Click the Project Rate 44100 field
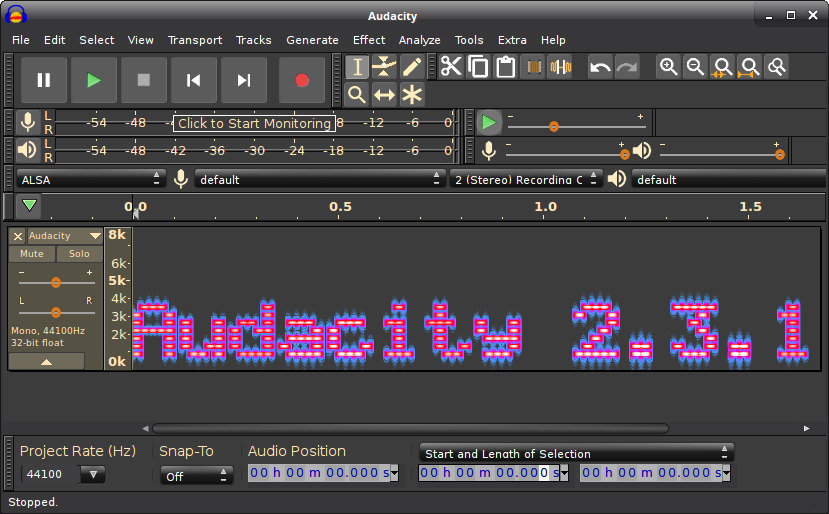The image size is (829, 514). pos(51,474)
